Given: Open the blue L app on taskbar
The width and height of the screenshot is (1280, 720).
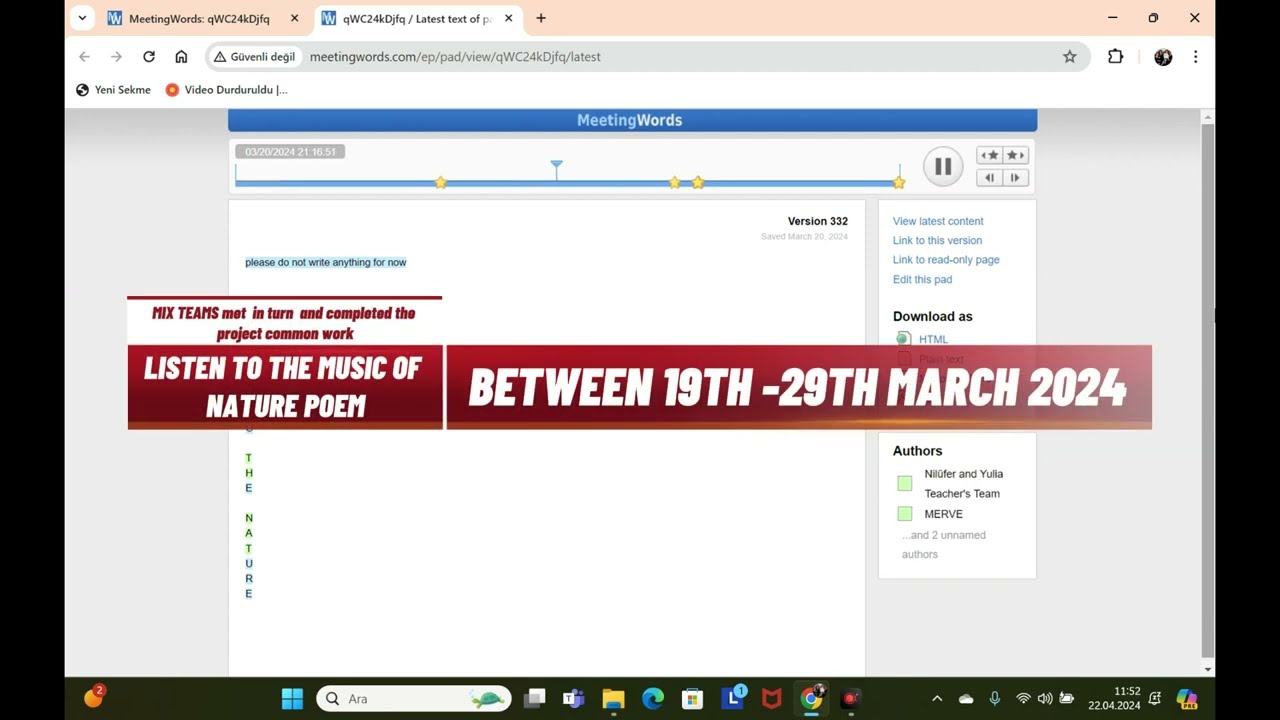Looking at the screenshot, I should click(733, 699).
